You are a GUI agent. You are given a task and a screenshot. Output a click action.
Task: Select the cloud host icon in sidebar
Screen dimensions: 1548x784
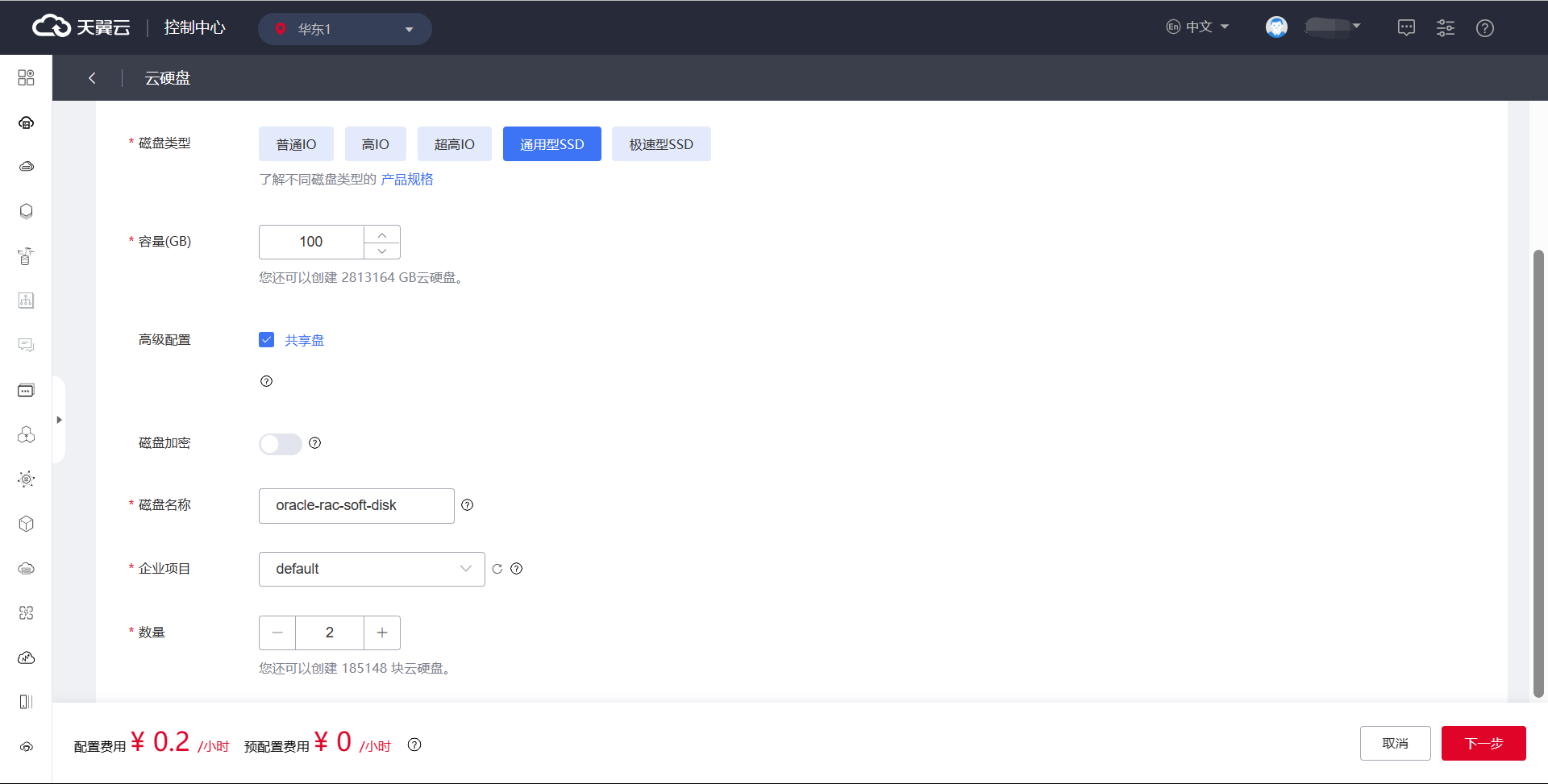tap(26, 122)
